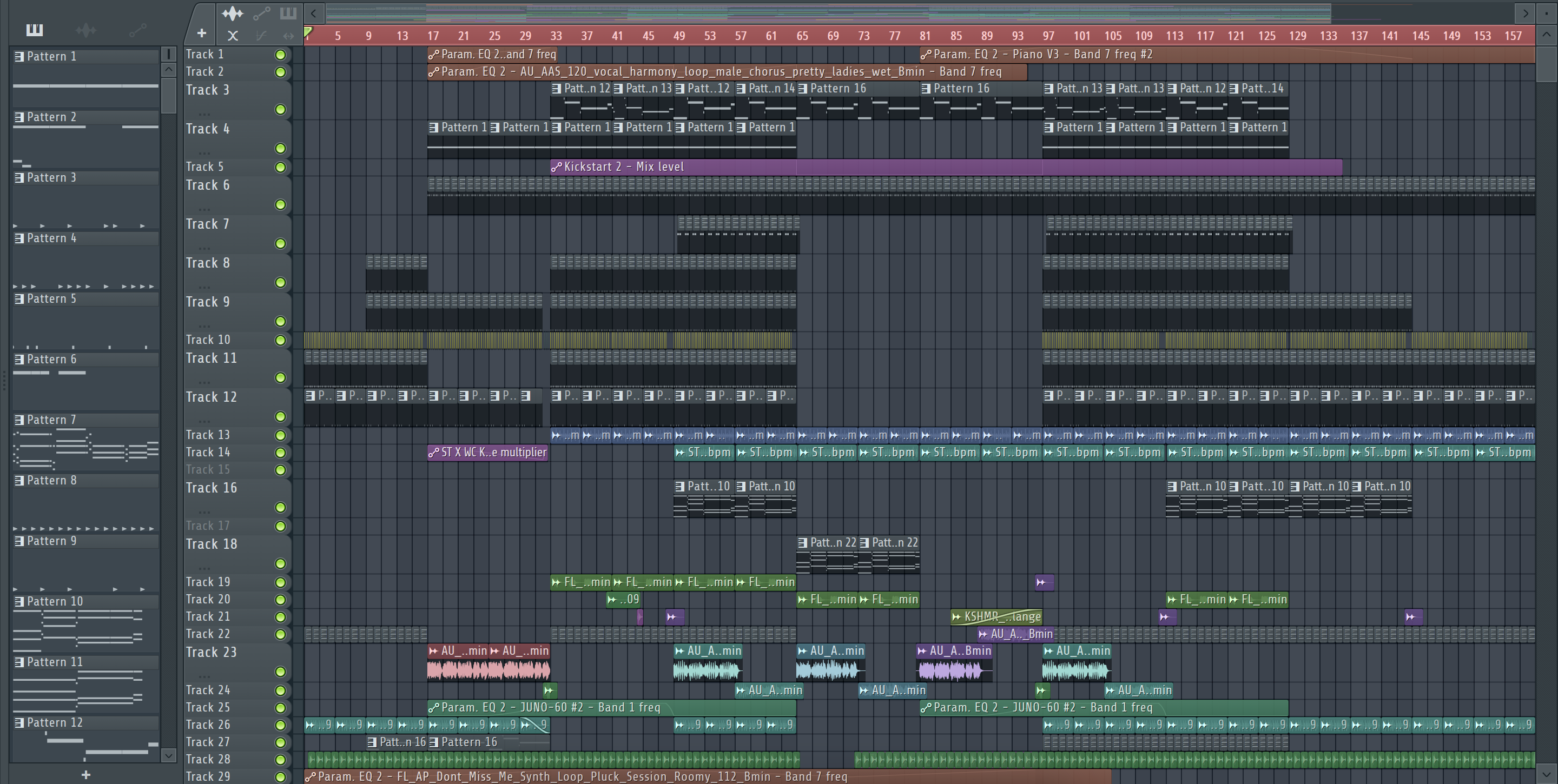This screenshot has height=784, width=1558.
Task: Click the Track 26 name label
Action: click(207, 725)
